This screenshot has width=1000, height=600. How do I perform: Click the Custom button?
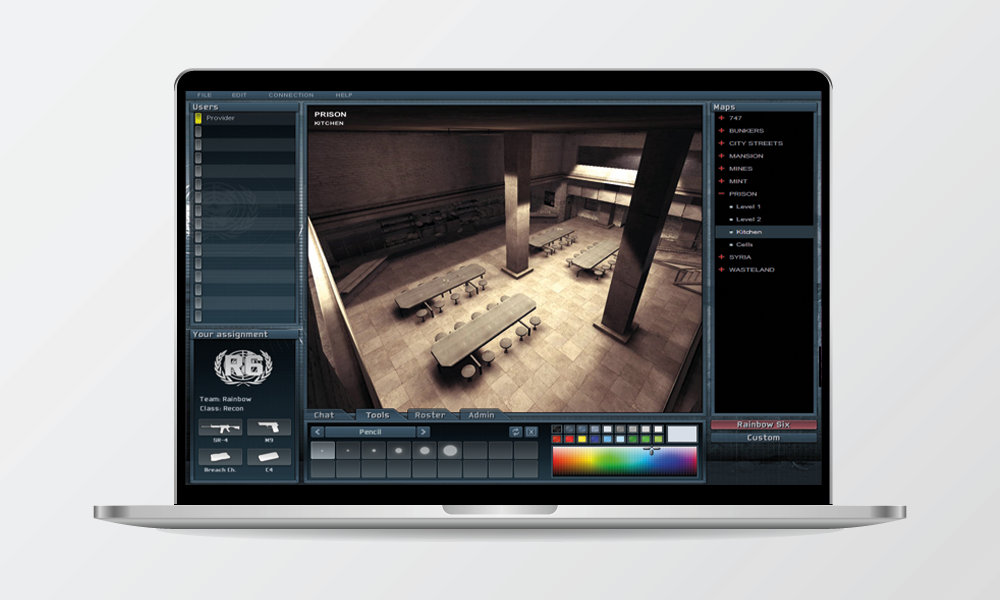[x=763, y=438]
